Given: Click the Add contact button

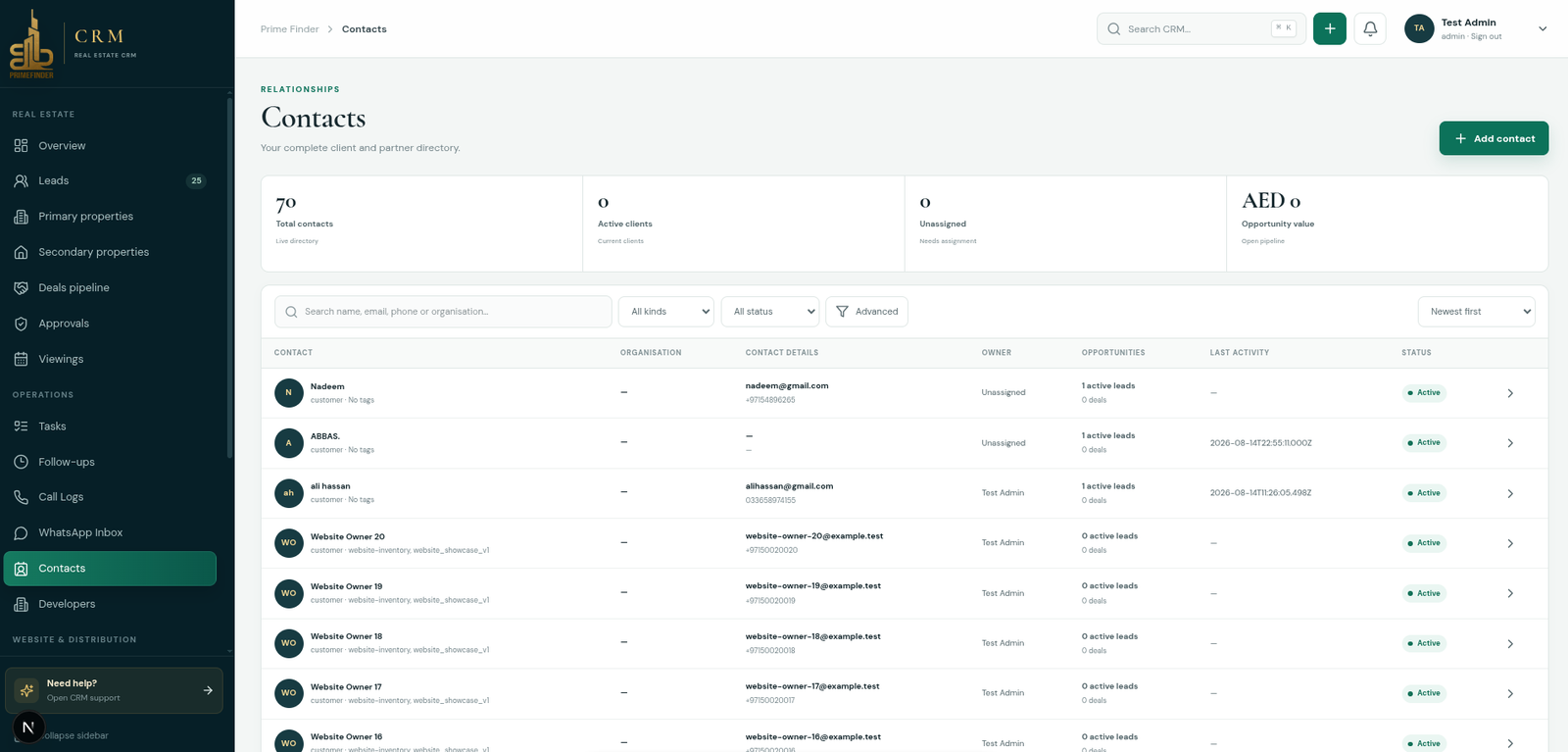Looking at the screenshot, I should [x=1494, y=138].
